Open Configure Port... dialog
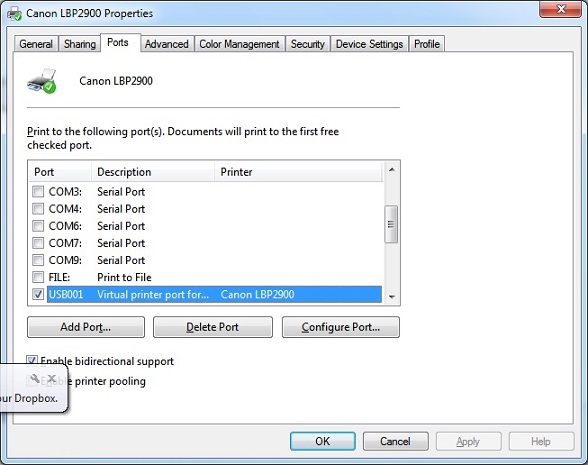This screenshot has width=588, height=465. tap(340, 327)
